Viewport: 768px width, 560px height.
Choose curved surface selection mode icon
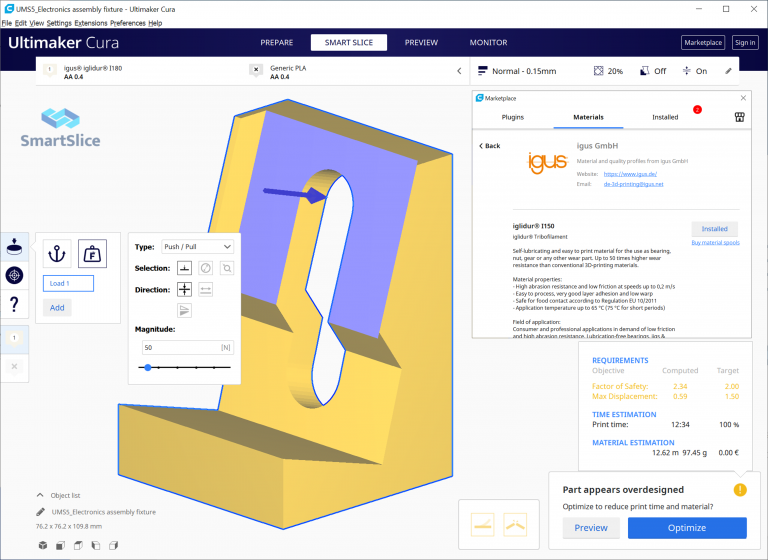[206, 268]
